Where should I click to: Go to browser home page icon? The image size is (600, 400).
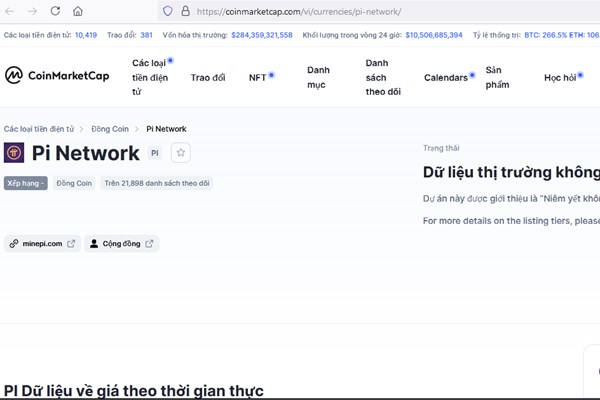click(78, 11)
